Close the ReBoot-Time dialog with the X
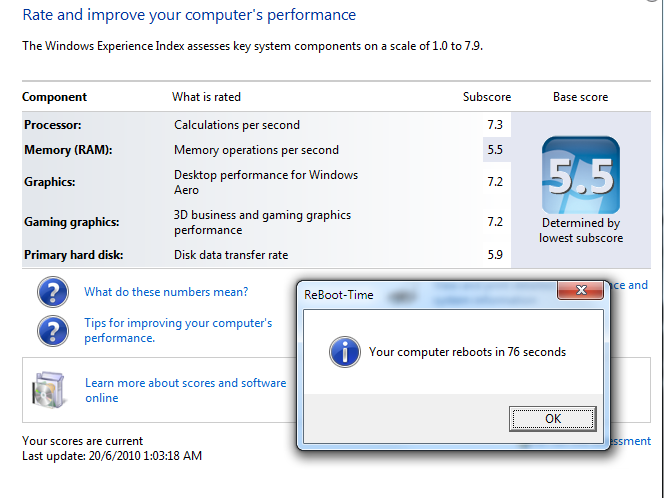The height and width of the screenshot is (498, 664). tap(579, 291)
